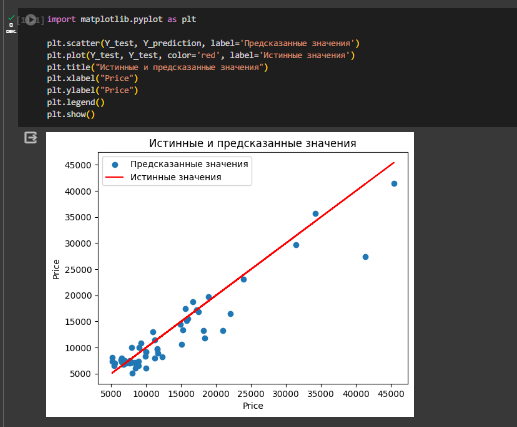517x427 pixels.
Task: Click the y-axis tick label 45000
Action: point(78,165)
